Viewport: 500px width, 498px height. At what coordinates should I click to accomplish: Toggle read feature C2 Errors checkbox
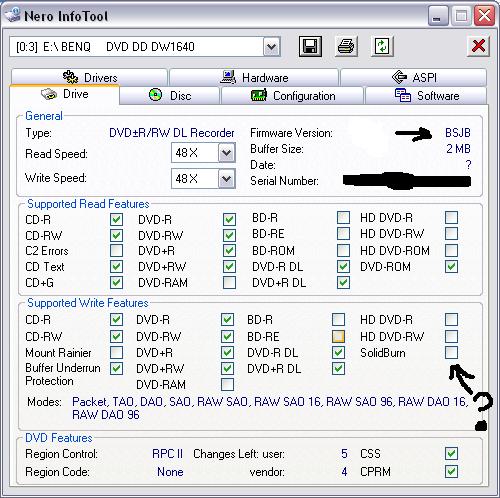[116, 251]
